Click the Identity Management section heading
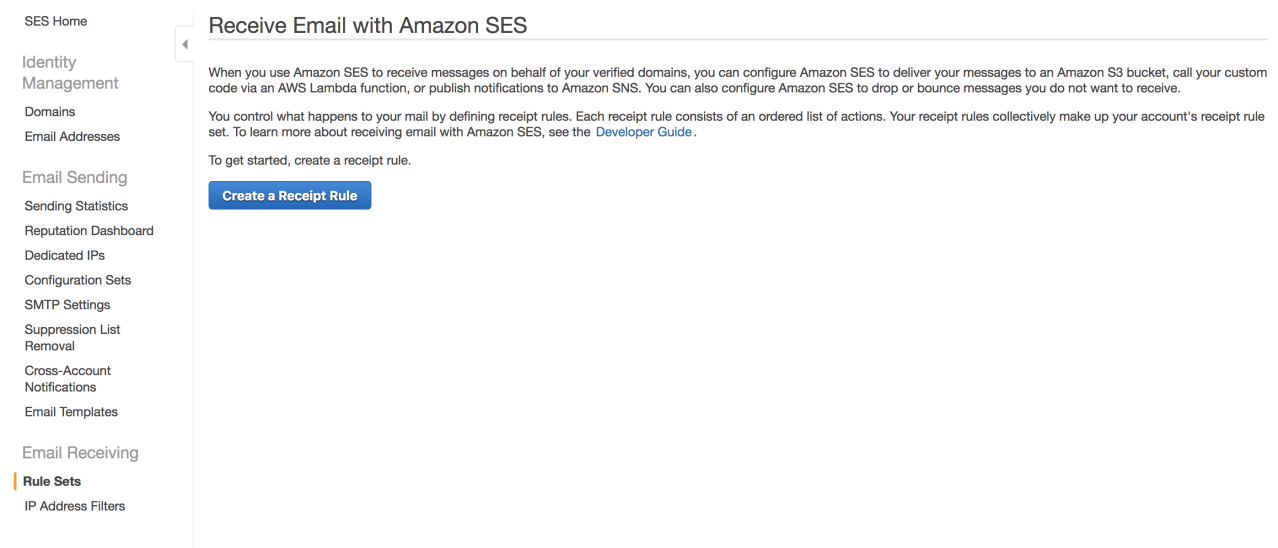The height and width of the screenshot is (548, 1278). [70, 73]
